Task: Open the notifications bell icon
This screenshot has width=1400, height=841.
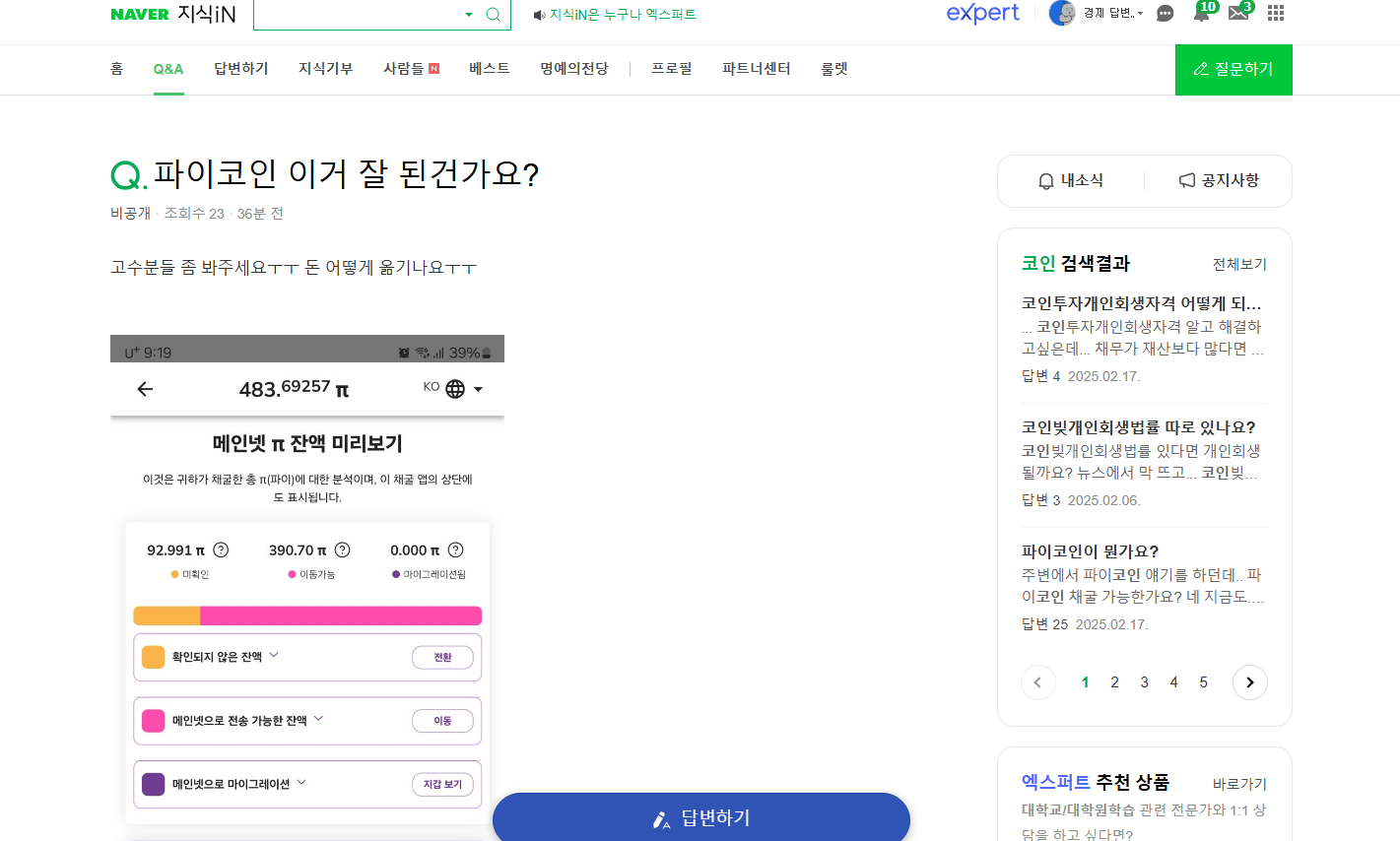Action: [1201, 14]
